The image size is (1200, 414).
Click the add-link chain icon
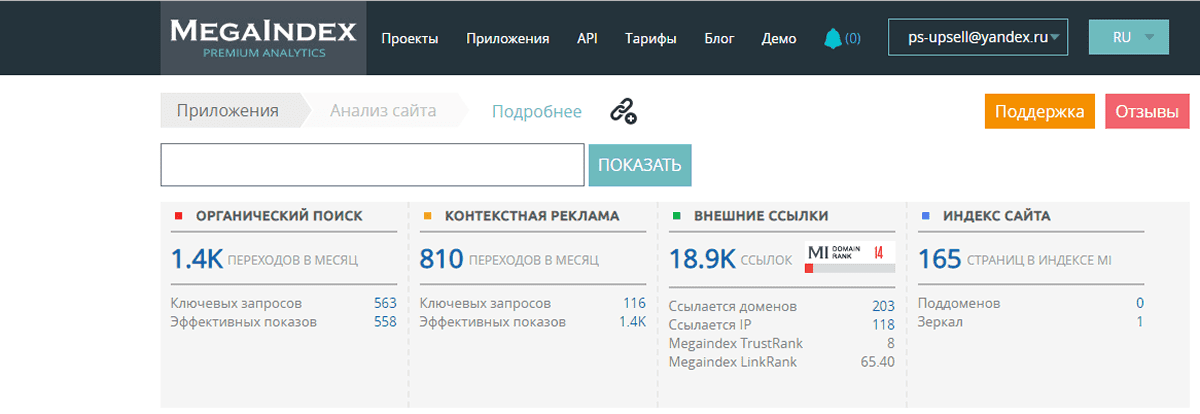tap(624, 111)
